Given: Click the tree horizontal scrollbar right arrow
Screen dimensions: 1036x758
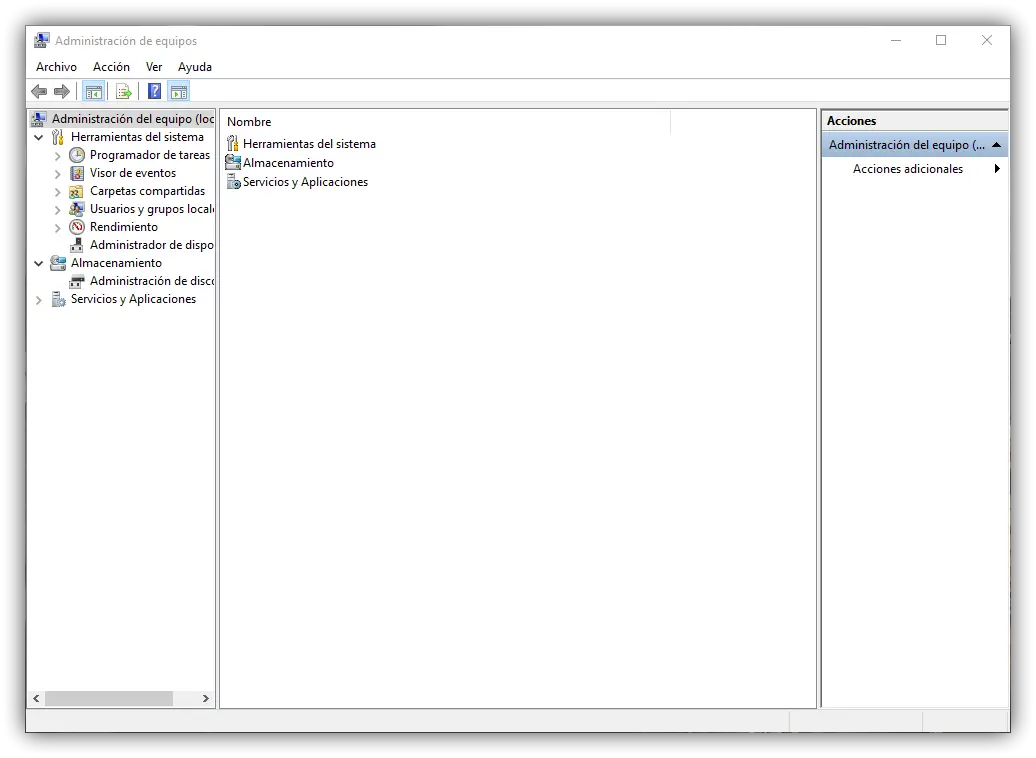Looking at the screenshot, I should pos(205,699).
